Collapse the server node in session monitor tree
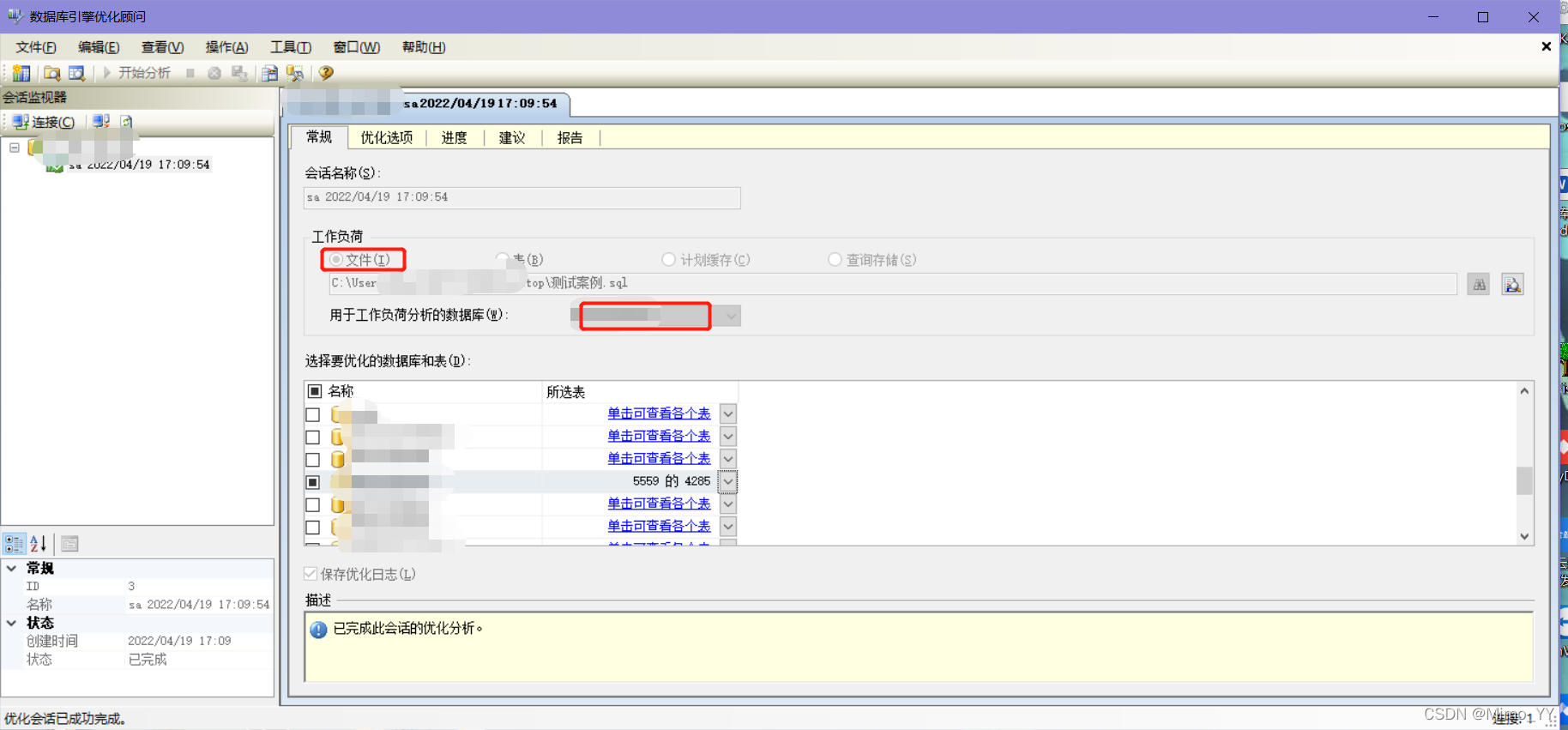Viewport: 1568px width, 730px height. [15, 148]
